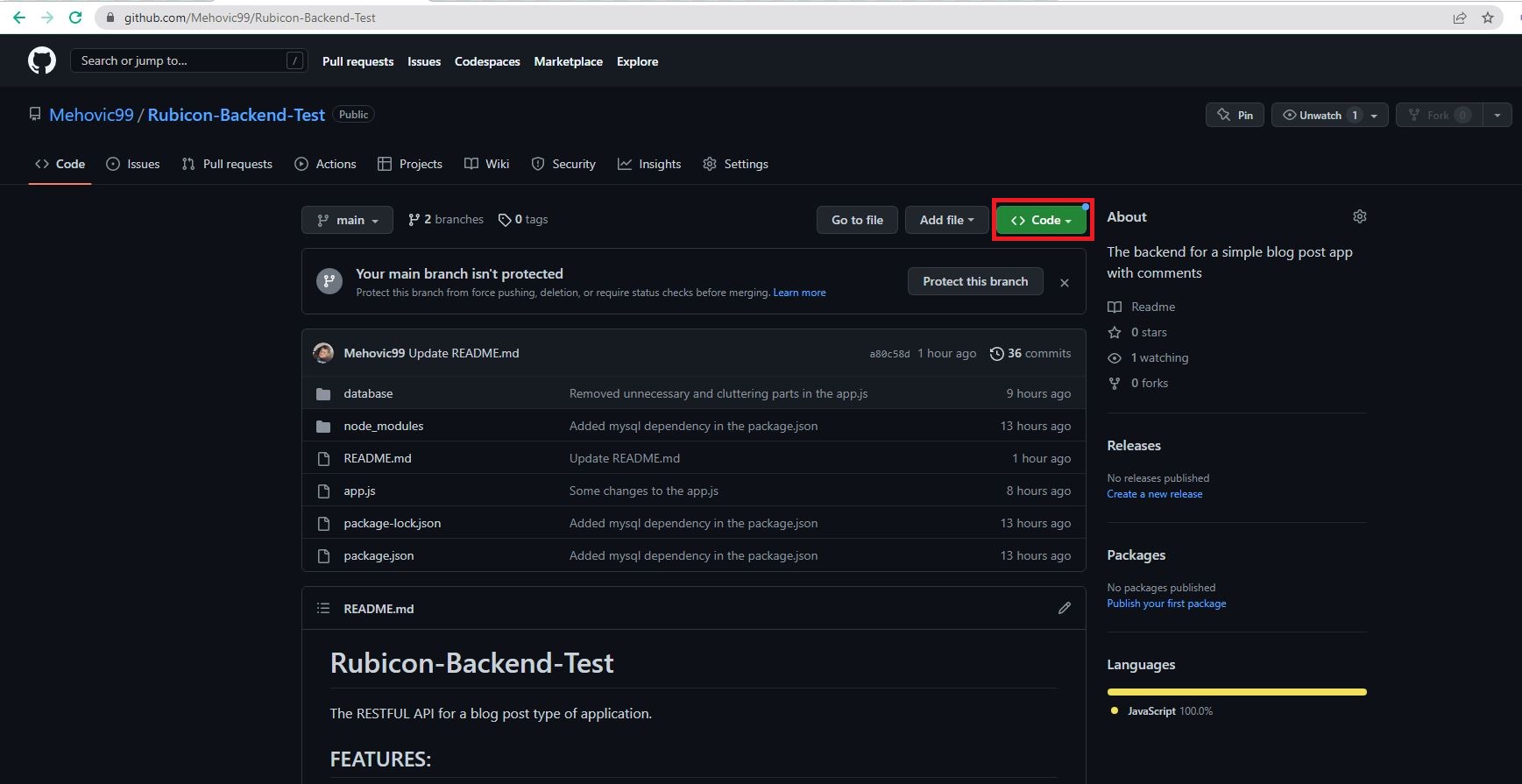
Task: Open README outline list icon
Action: click(x=323, y=608)
